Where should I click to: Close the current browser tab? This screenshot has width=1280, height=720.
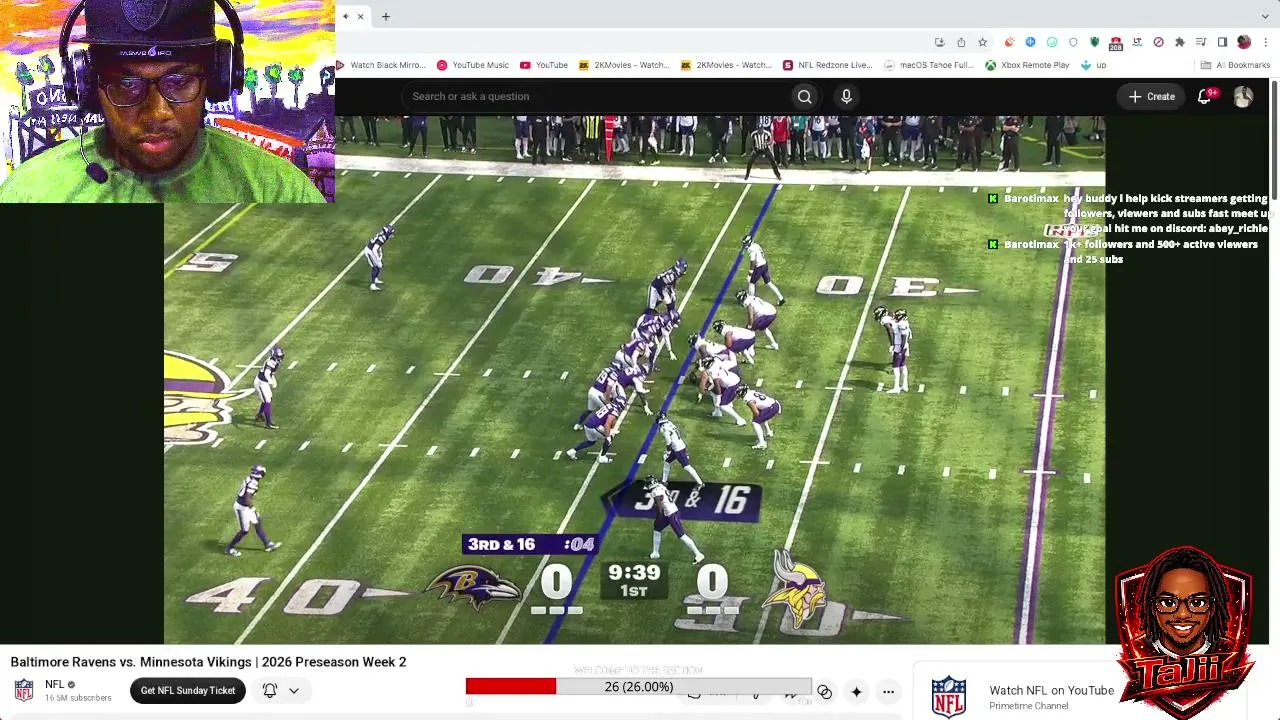[361, 16]
